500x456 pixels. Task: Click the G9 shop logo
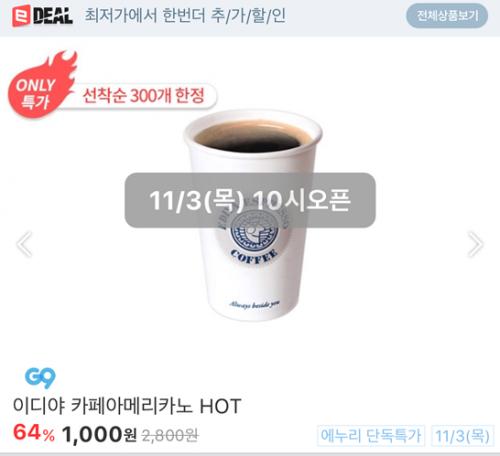tap(40, 378)
